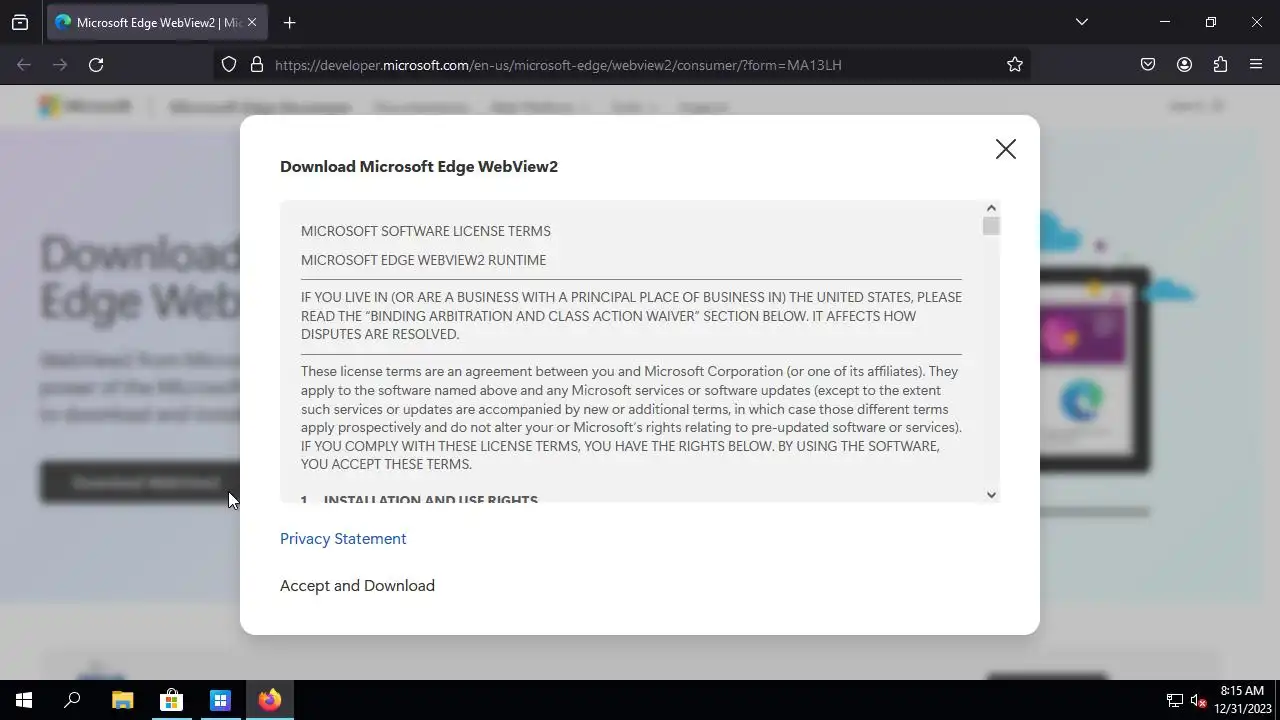Open the blue tiled app on taskbar

click(220, 700)
